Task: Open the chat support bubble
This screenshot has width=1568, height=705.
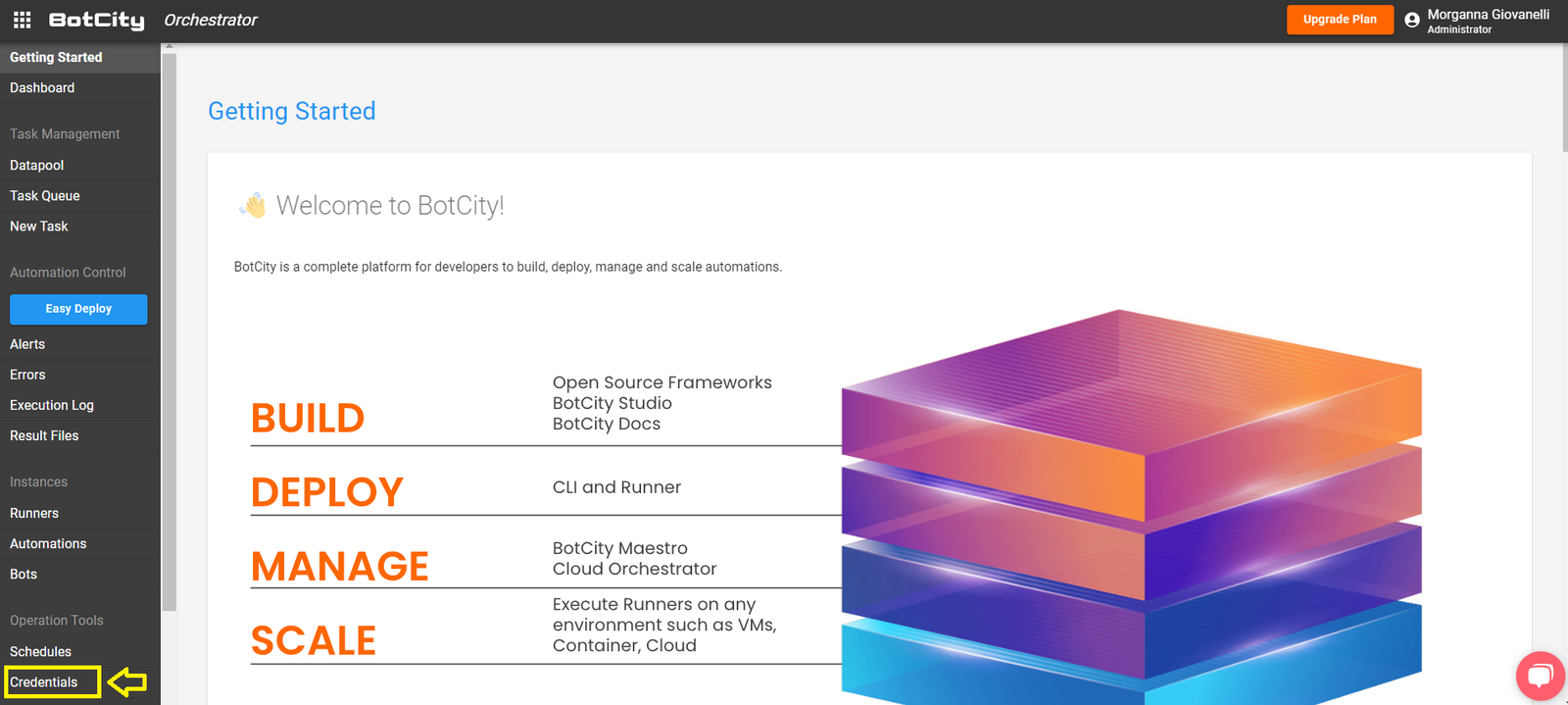Action: pos(1541,676)
